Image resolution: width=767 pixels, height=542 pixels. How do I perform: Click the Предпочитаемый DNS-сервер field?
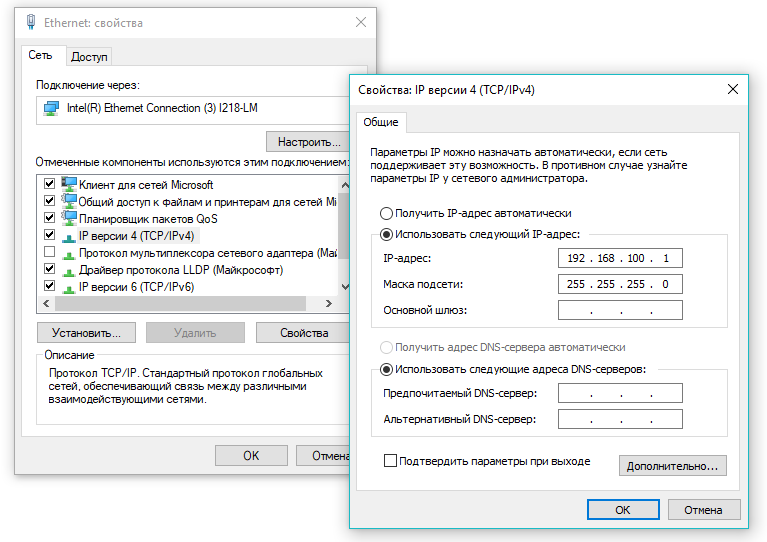pos(620,393)
